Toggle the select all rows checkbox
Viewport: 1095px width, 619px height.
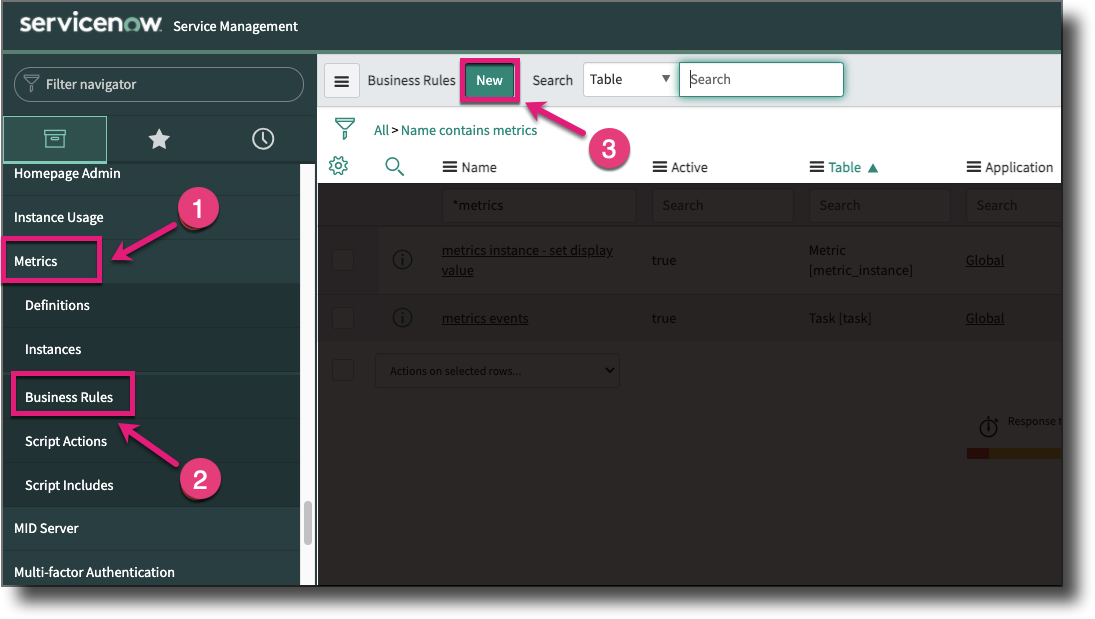click(x=343, y=370)
